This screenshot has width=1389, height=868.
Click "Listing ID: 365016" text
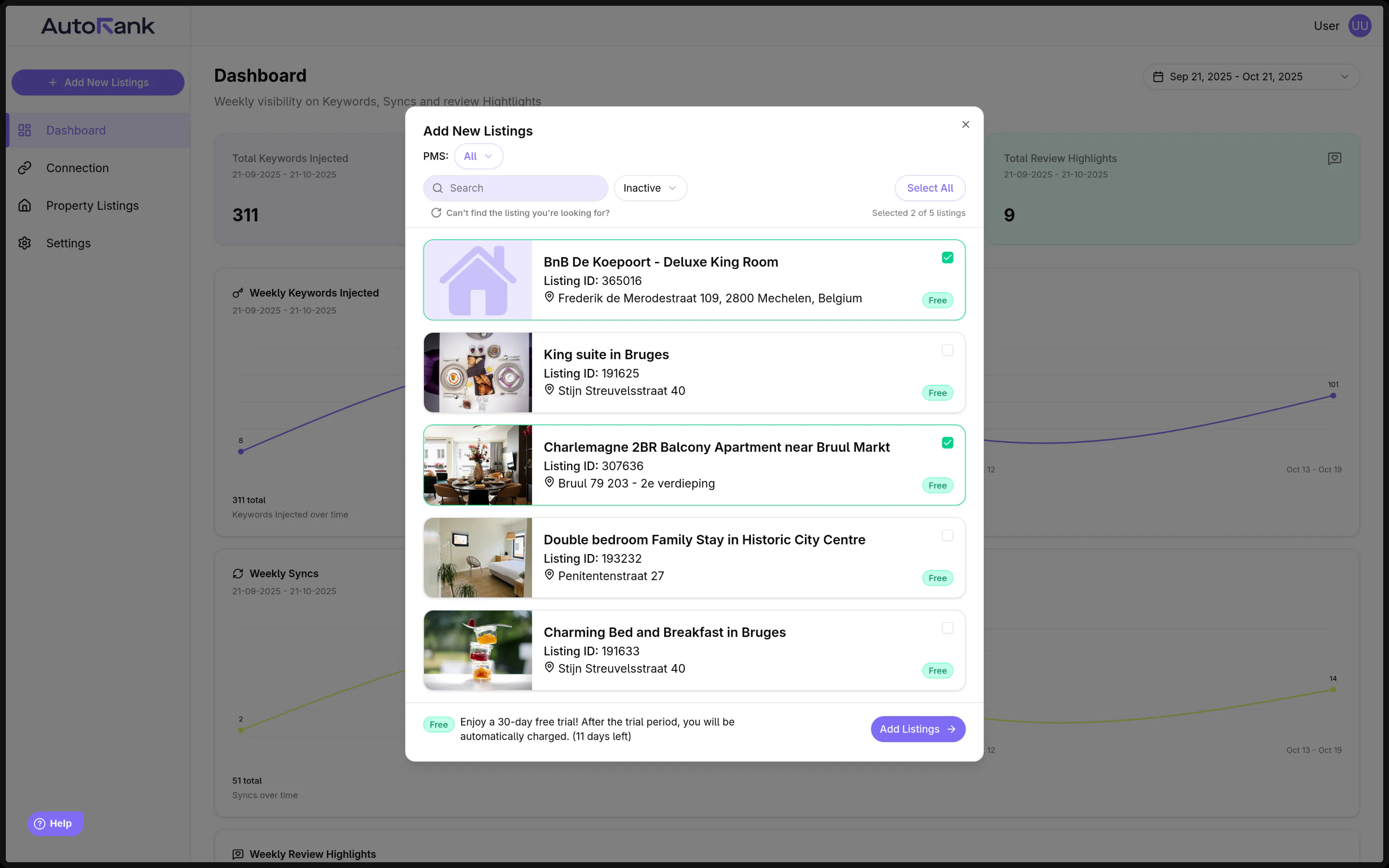pos(592,281)
